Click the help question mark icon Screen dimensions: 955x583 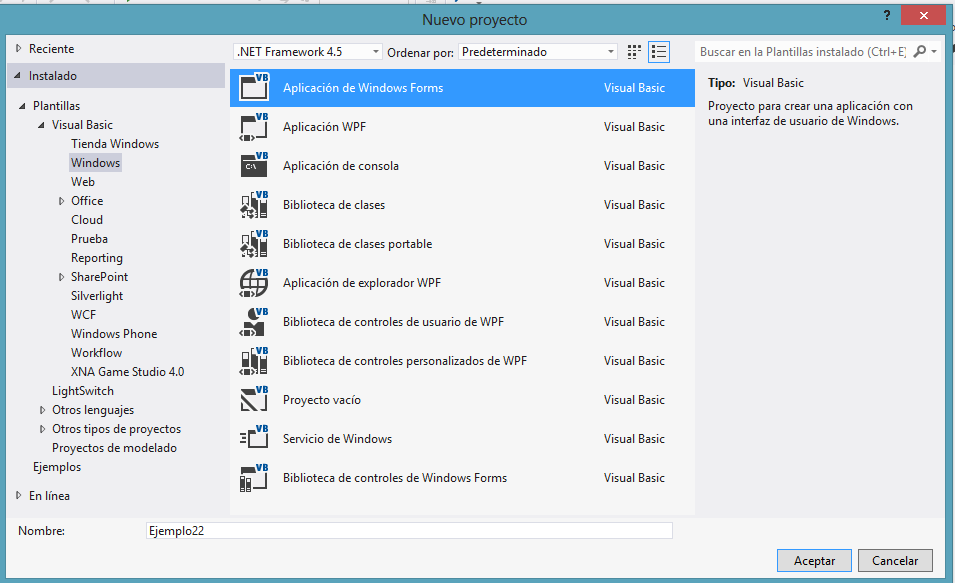[x=886, y=16]
